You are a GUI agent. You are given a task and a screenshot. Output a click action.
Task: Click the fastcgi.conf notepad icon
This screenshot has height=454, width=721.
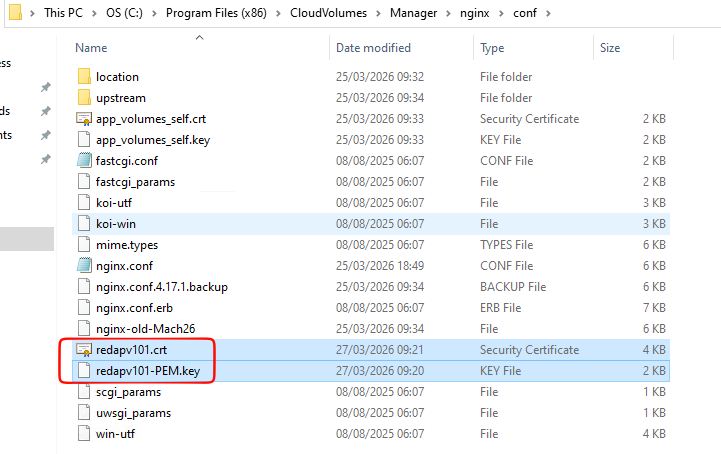(x=84, y=161)
